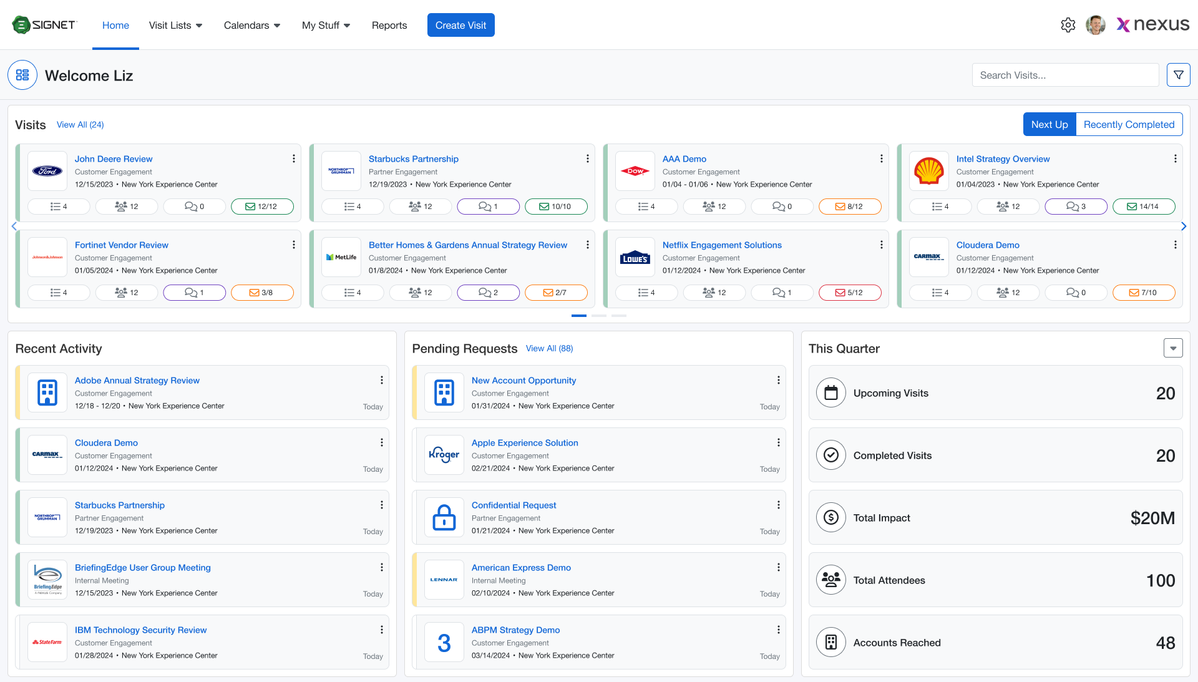Screen dimensions: 1198x682
Task: Go to previous visits page arrow
Action: click(14, 226)
